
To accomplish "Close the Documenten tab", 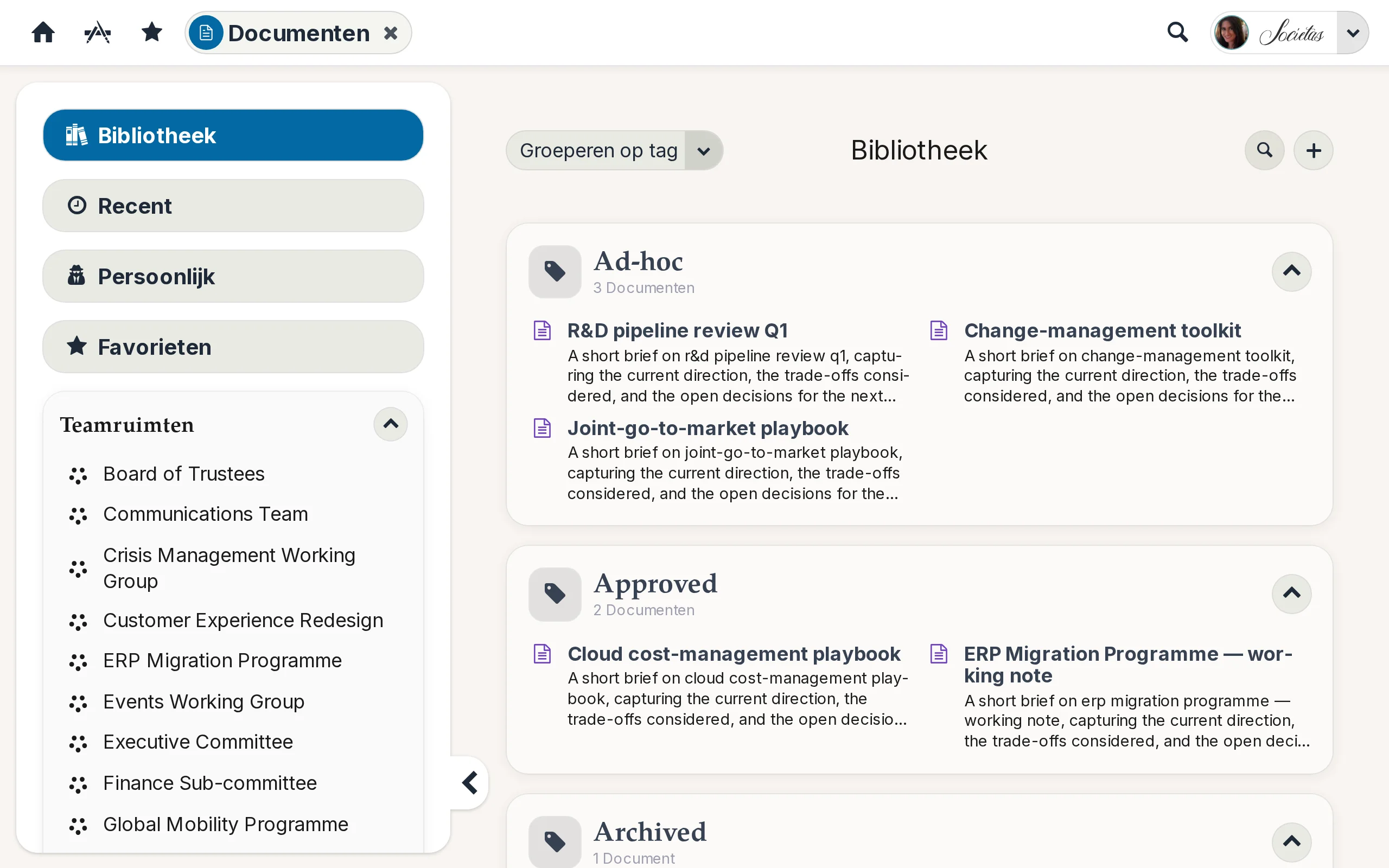I will pos(391,33).
